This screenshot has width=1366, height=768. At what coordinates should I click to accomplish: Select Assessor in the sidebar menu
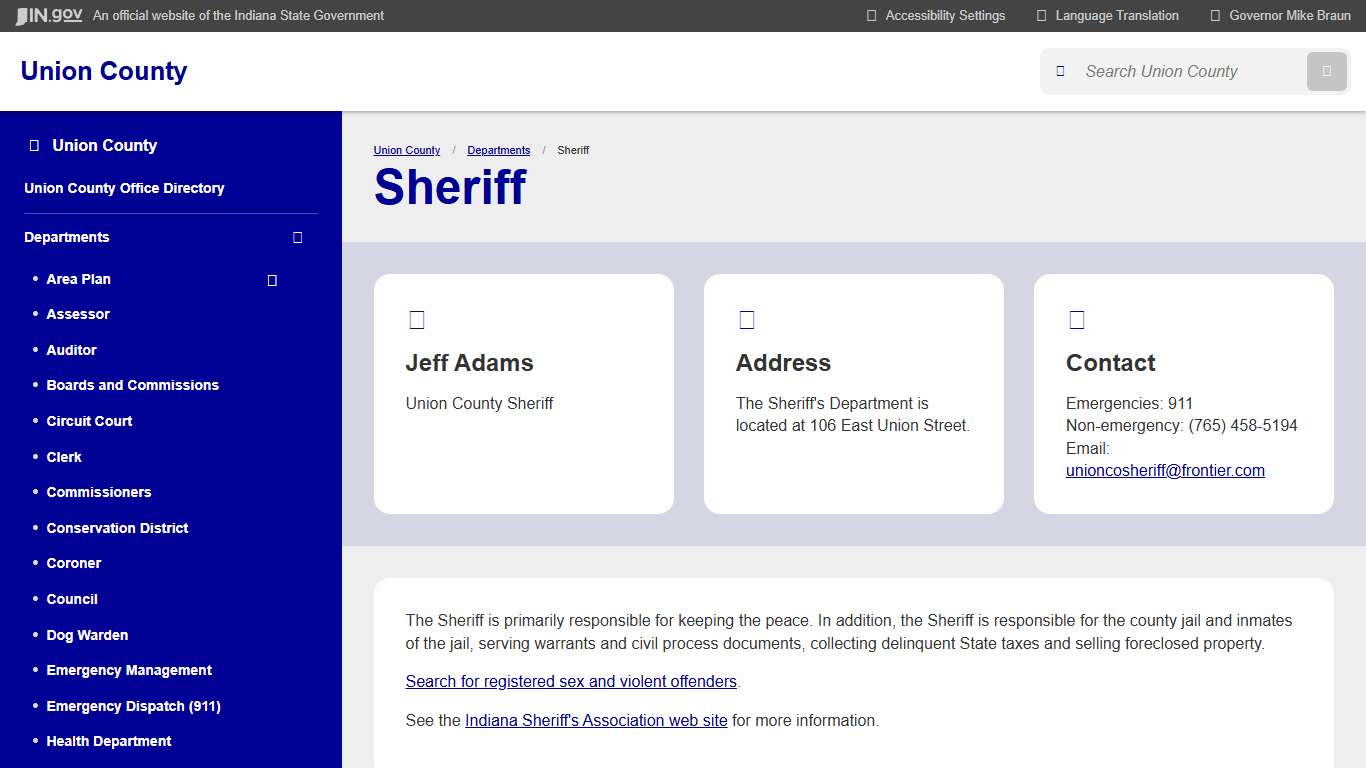click(x=78, y=314)
